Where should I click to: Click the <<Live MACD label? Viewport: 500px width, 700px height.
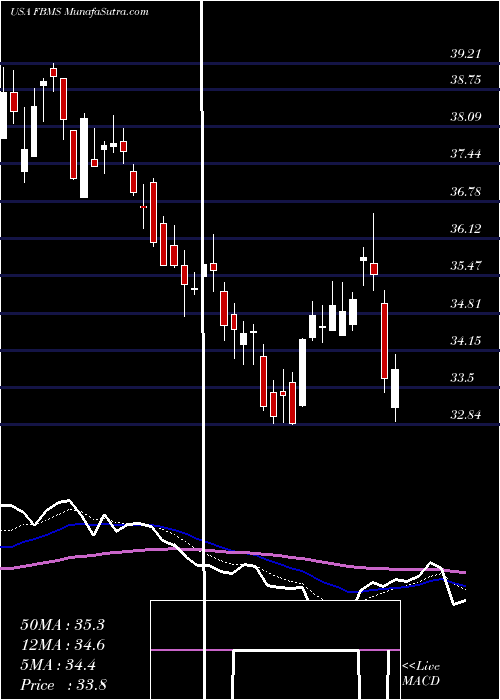point(421,674)
